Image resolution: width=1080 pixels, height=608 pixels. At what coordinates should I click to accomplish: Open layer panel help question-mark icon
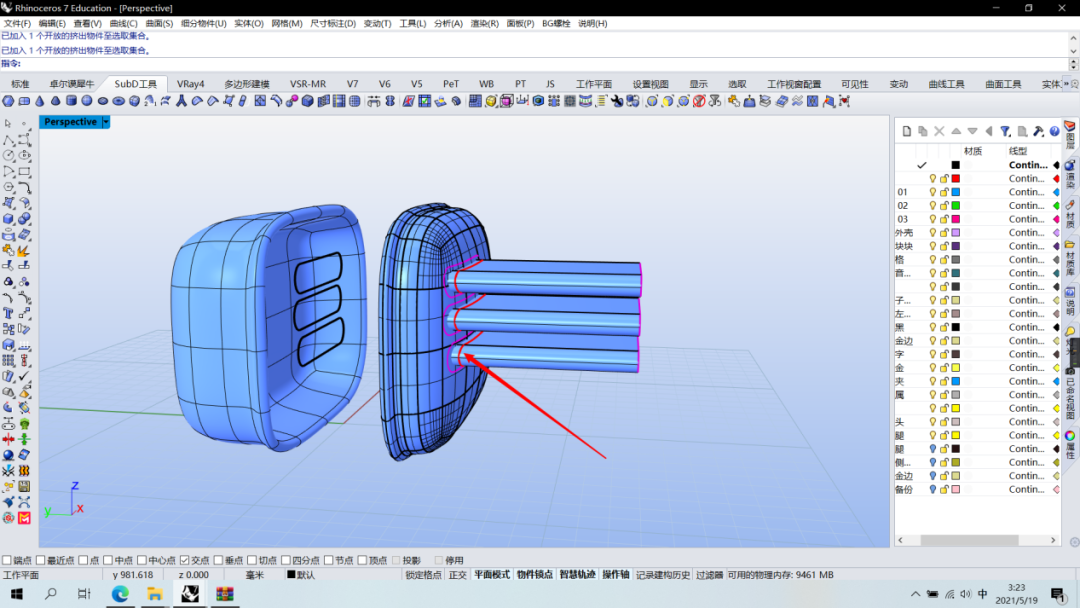click(x=1055, y=132)
